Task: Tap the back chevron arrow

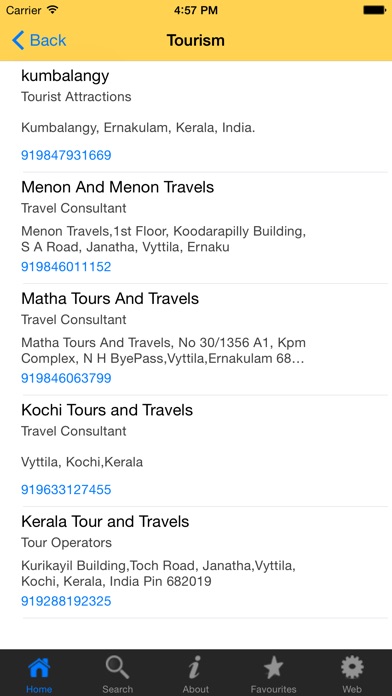Action: [x=18, y=40]
